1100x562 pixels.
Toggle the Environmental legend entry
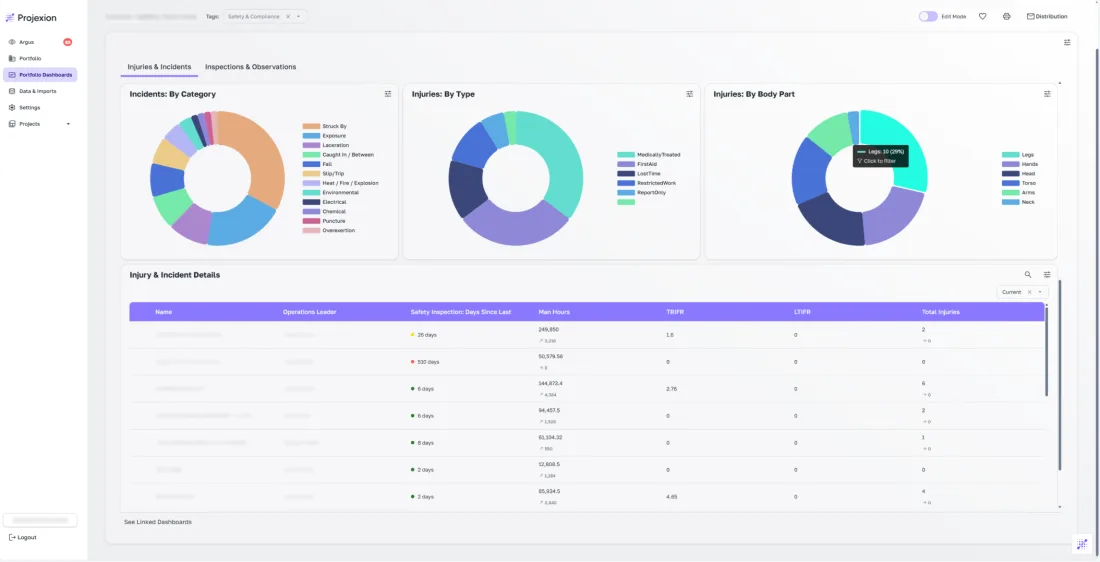330,192
